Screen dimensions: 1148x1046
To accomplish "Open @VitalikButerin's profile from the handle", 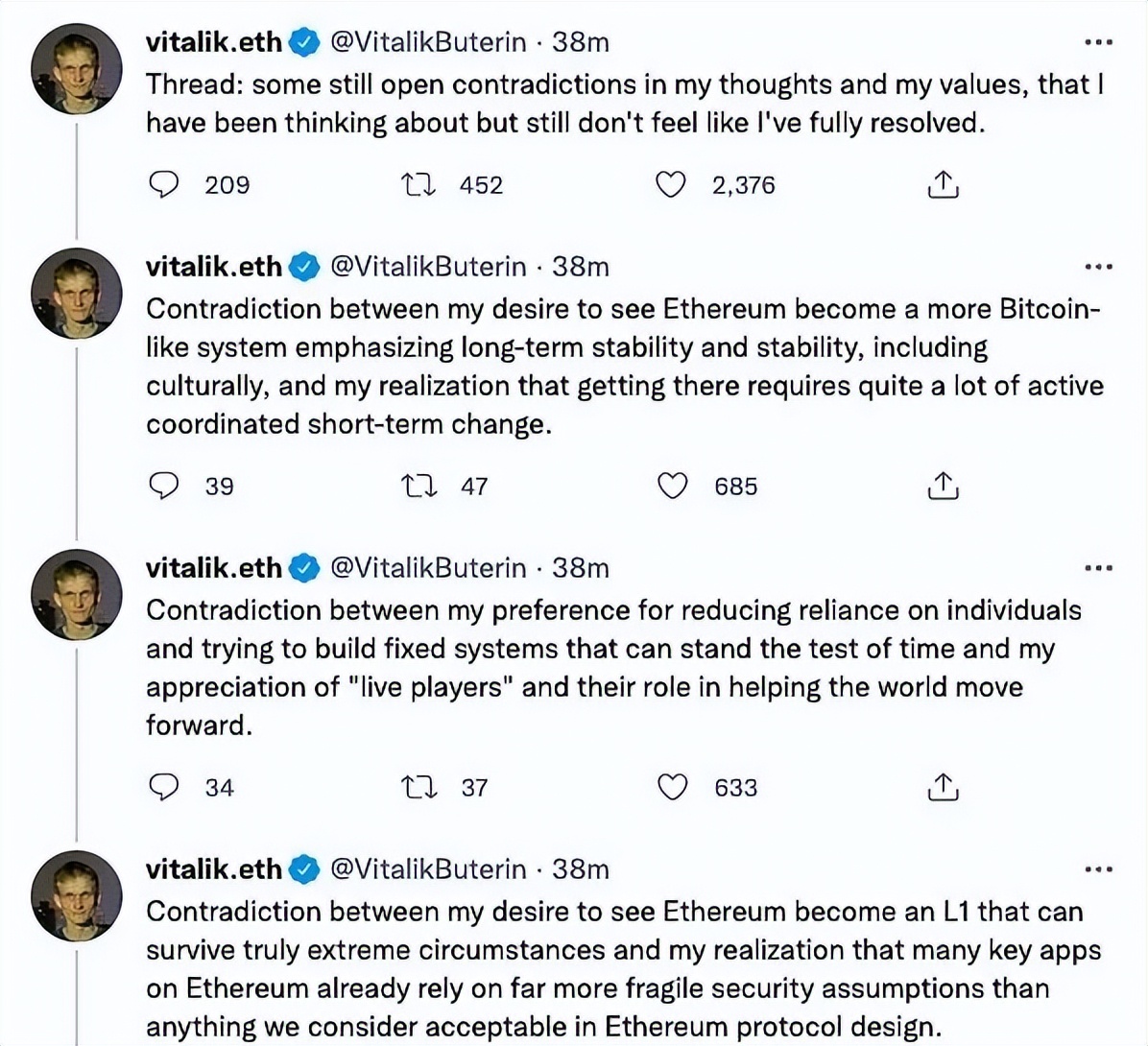I will [429, 41].
